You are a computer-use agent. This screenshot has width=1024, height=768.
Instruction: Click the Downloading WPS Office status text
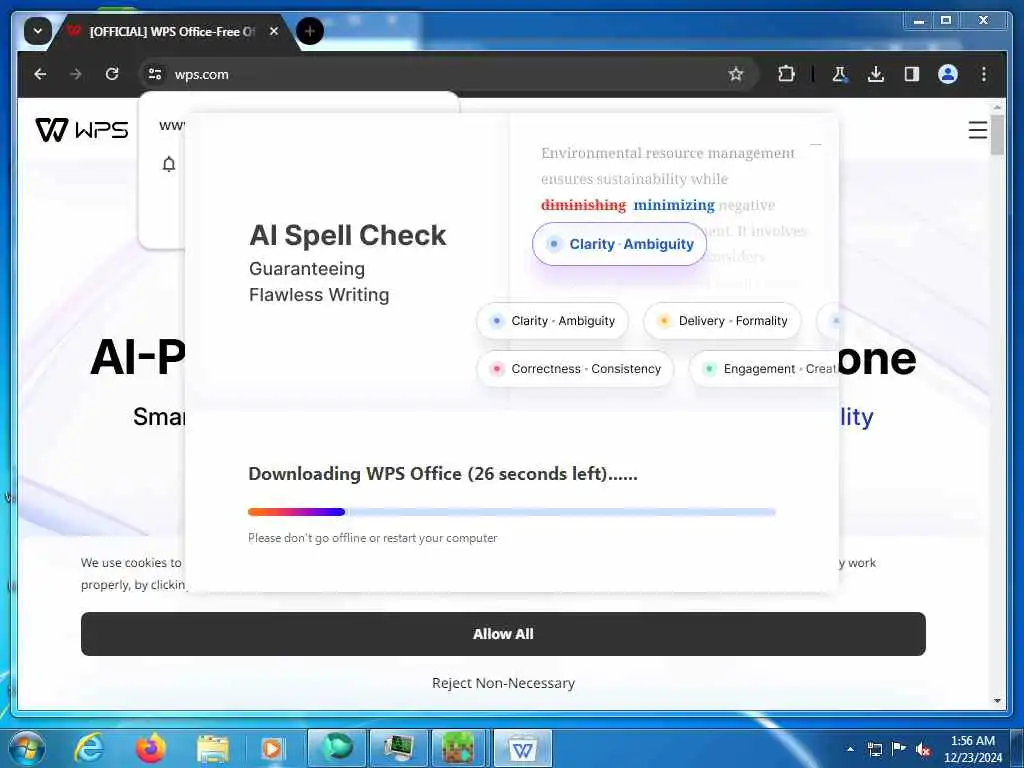coord(443,473)
